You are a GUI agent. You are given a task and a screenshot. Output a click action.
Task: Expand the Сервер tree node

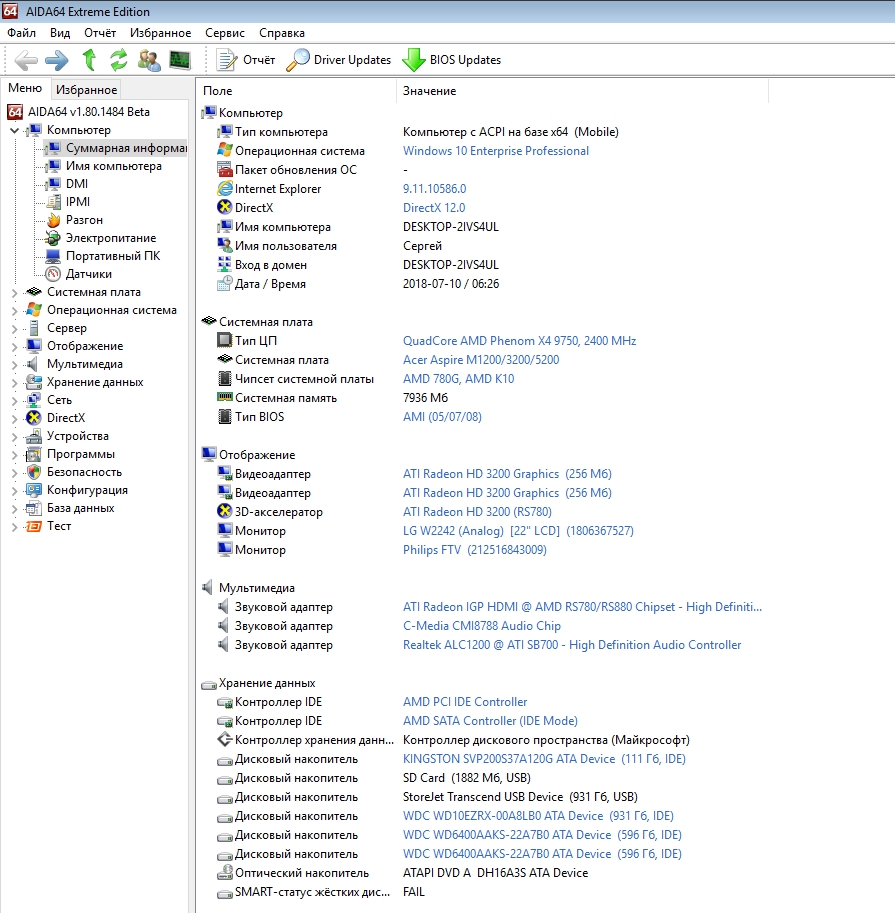(x=15, y=328)
